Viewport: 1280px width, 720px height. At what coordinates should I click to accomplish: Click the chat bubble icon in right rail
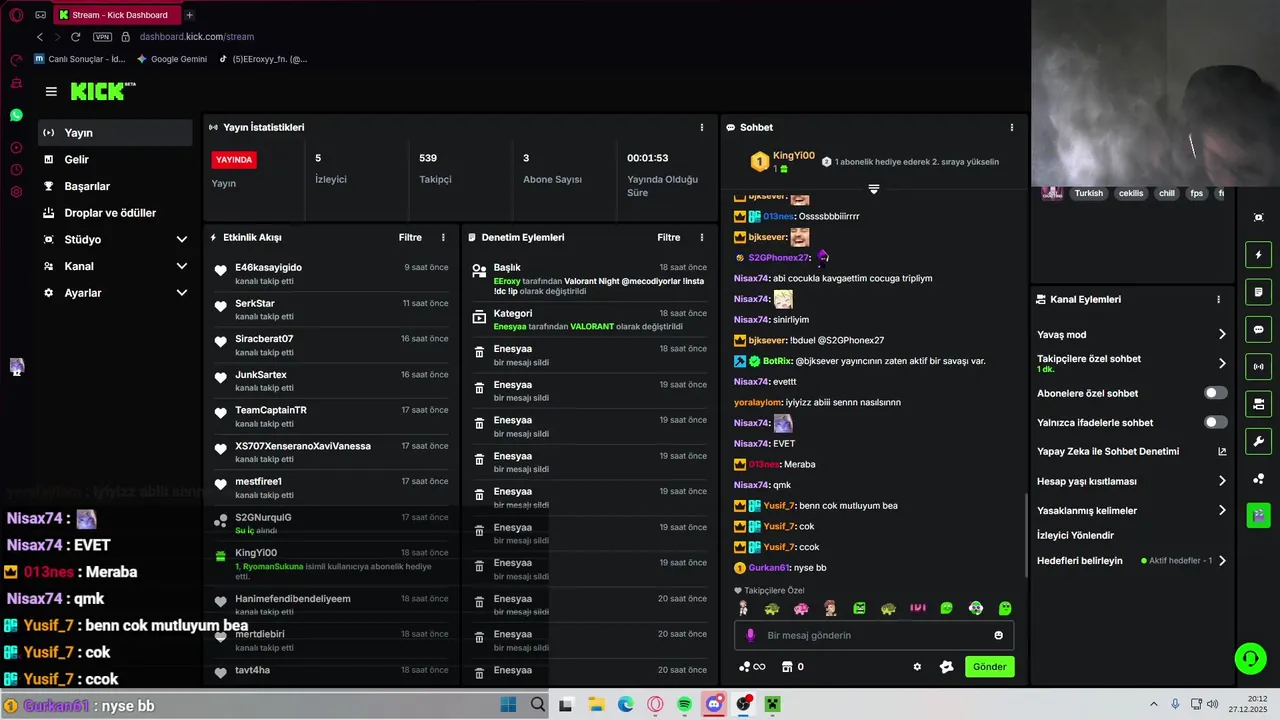click(x=1258, y=330)
